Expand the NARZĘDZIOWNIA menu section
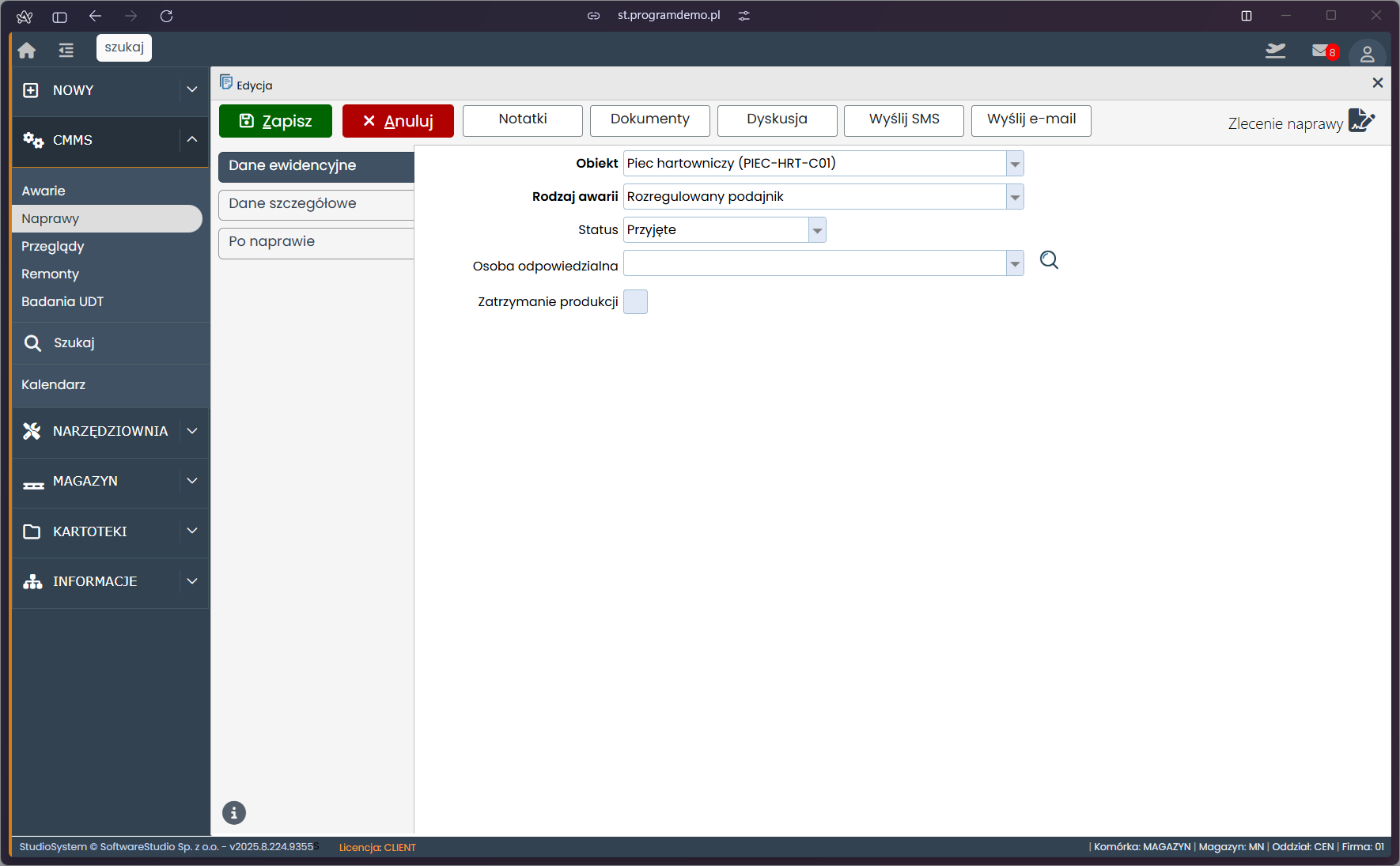The width and height of the screenshot is (1400, 866). (191, 431)
